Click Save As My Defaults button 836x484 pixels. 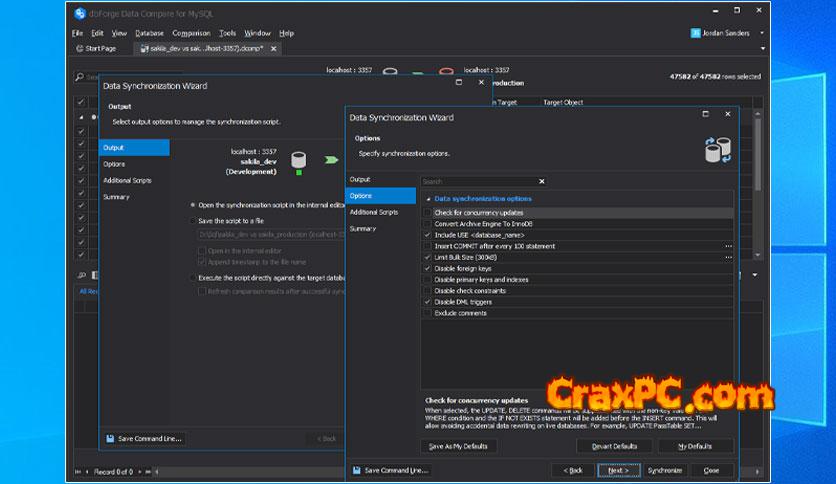(458, 446)
